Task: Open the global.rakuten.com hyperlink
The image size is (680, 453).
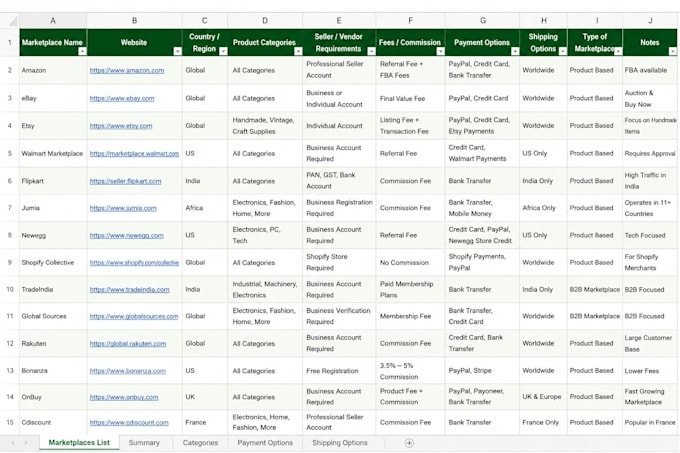Action: [128, 344]
